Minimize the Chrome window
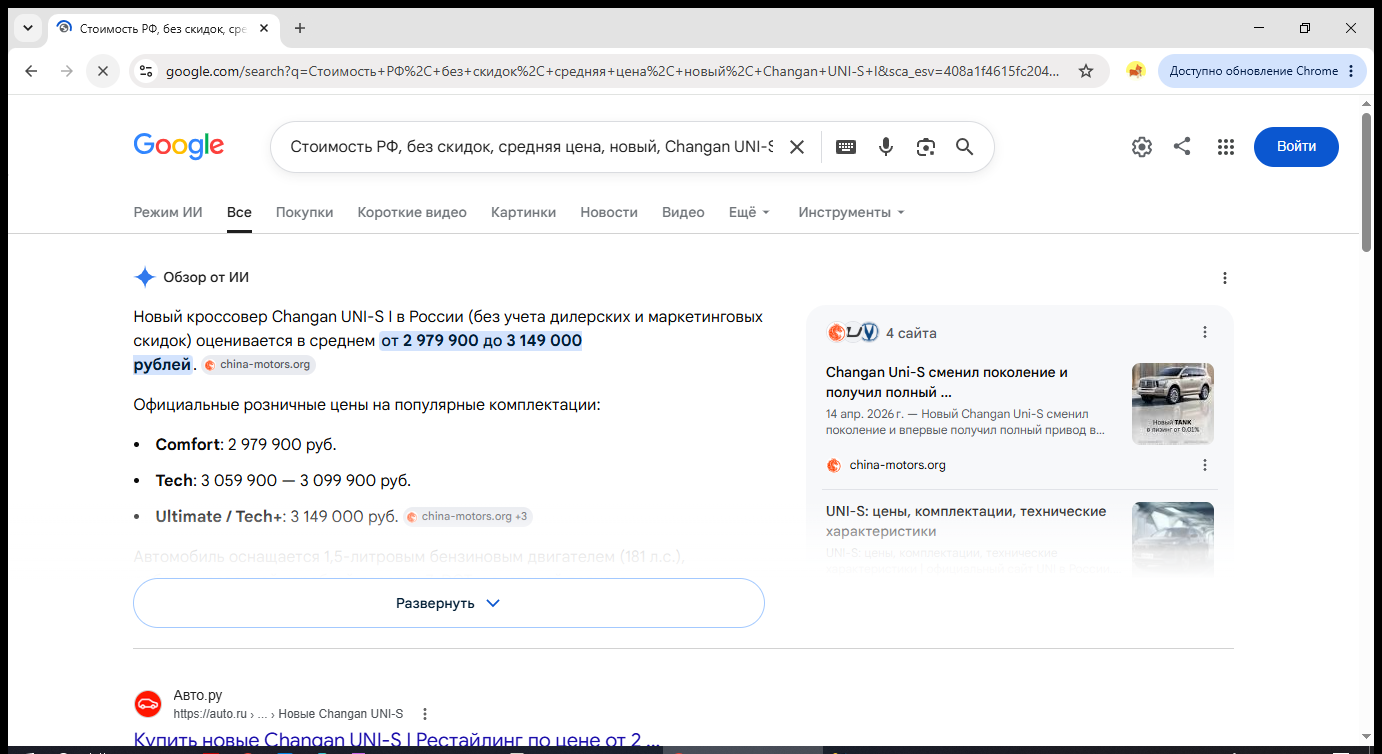 point(1258,28)
